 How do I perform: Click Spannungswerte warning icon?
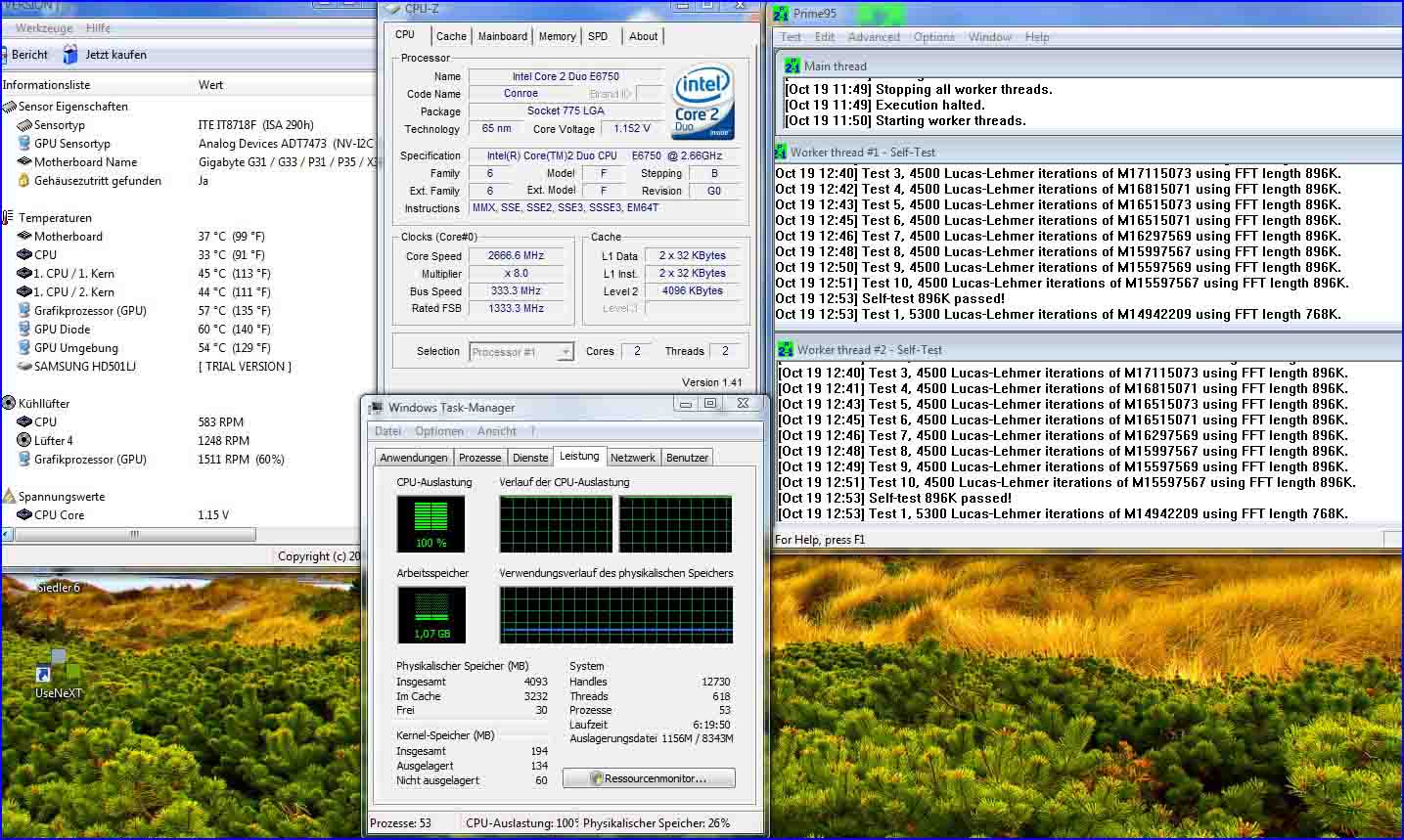point(9,497)
